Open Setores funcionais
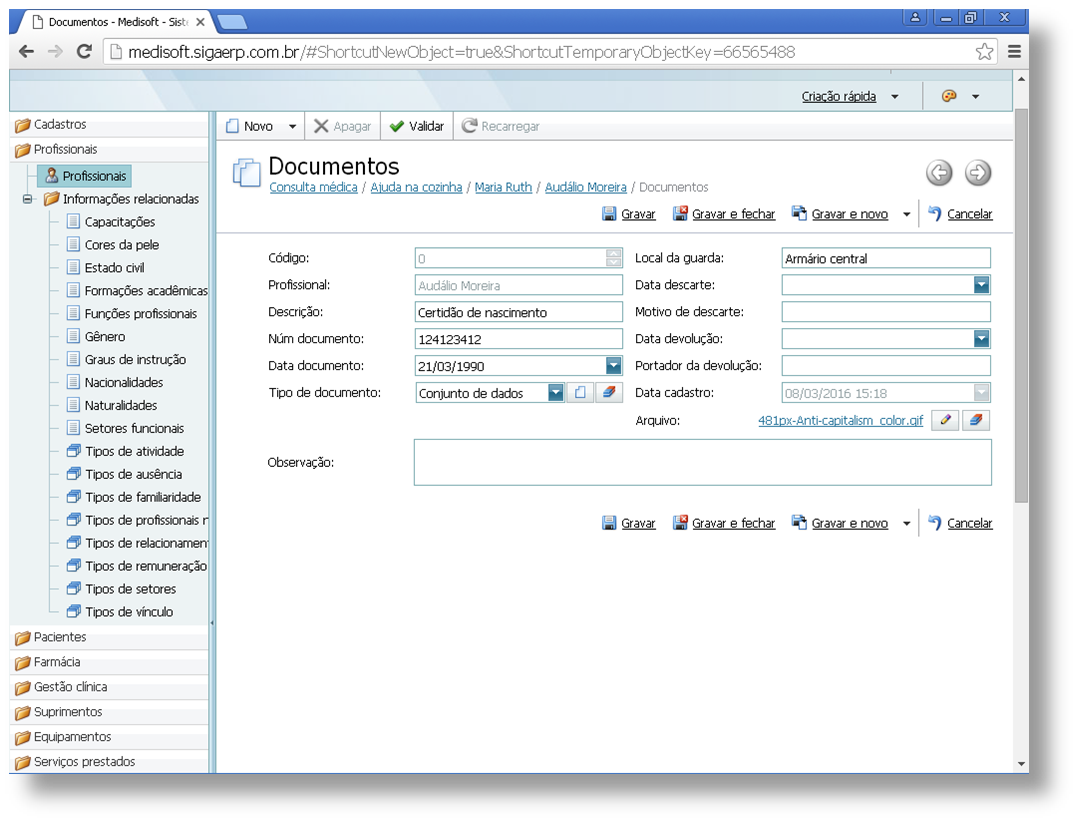 [x=134, y=428]
